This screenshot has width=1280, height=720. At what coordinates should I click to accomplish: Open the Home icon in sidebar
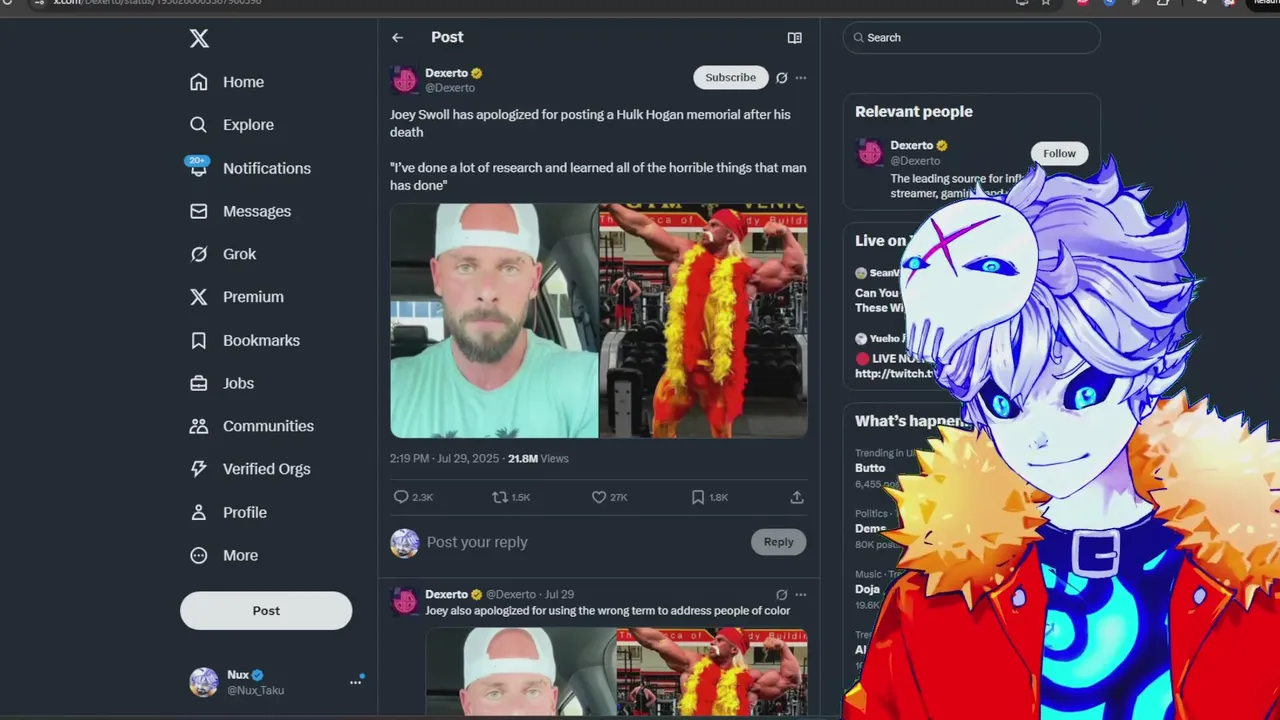click(x=199, y=82)
